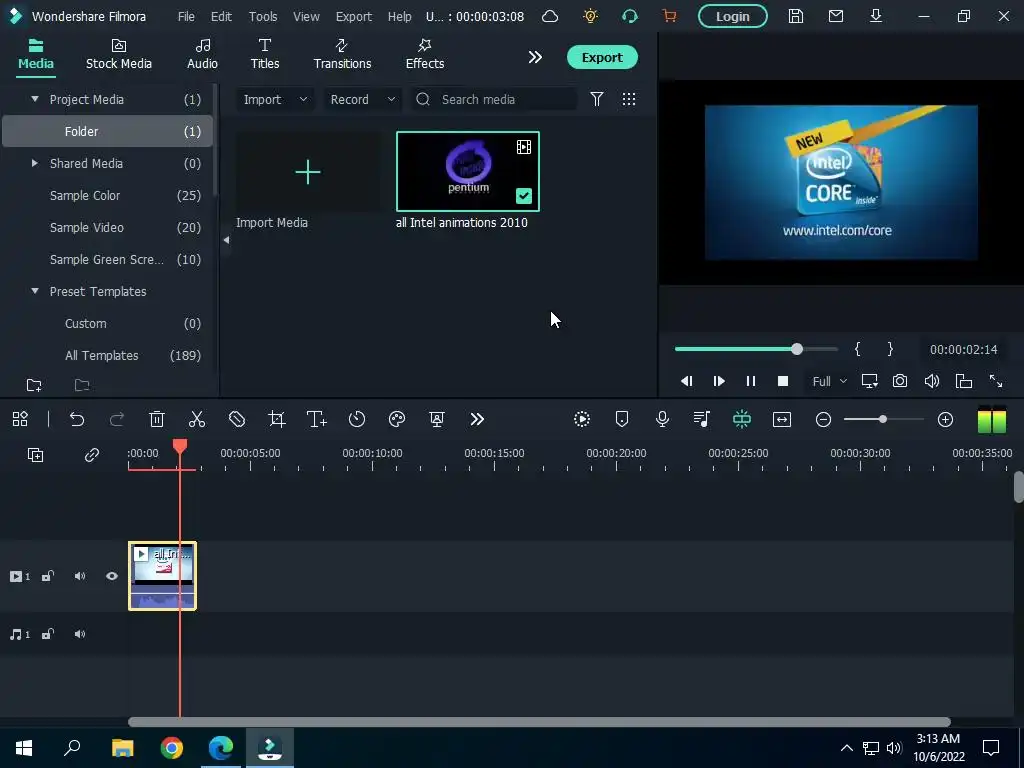Click the Green Screen keying icon

pos(437,419)
